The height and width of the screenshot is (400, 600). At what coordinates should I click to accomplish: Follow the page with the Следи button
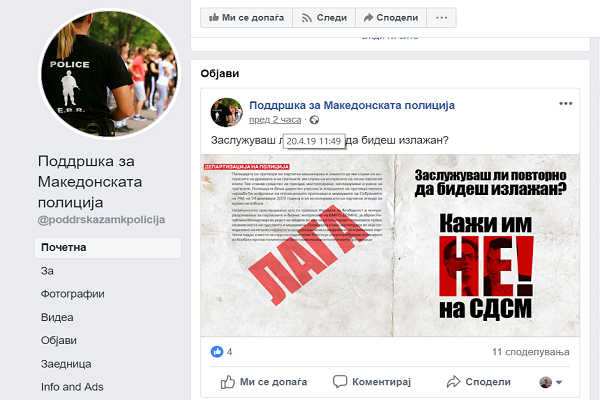pos(324,18)
